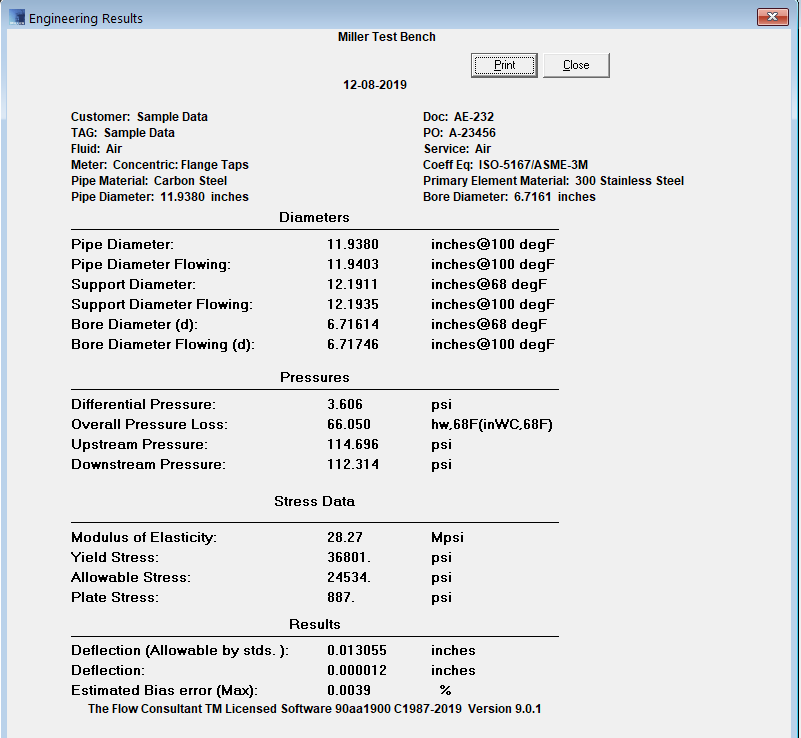
Task: Click the Diameters section header
Action: coord(314,217)
